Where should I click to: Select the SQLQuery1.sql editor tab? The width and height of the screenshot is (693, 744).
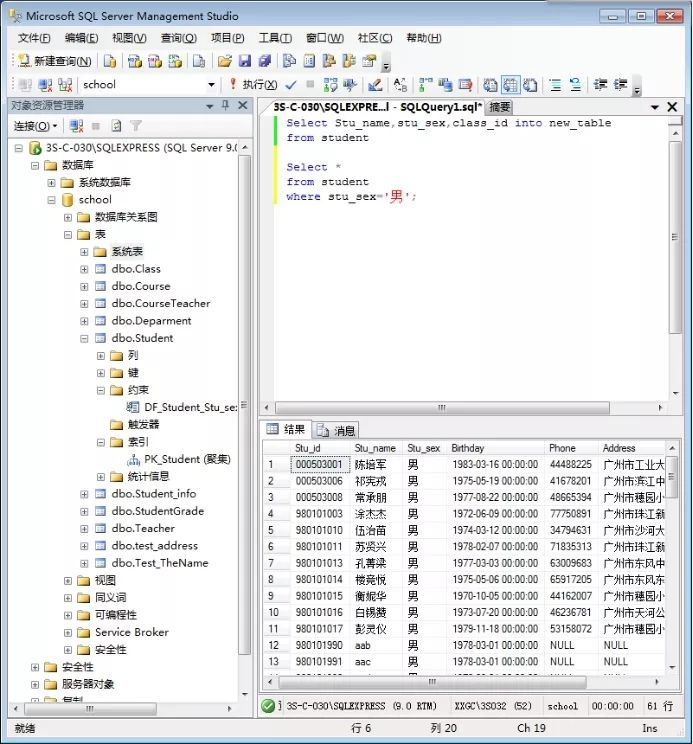377,107
